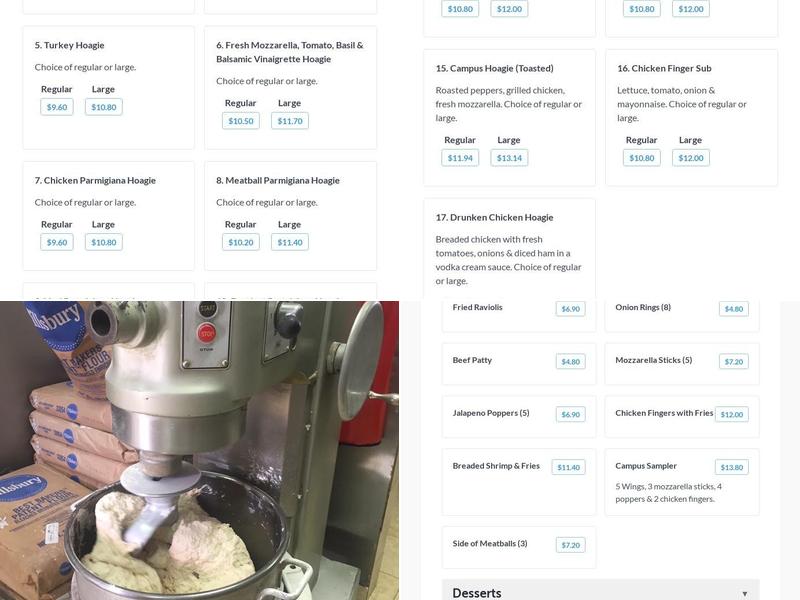
Task: Expand the Desserts section arrow
Action: (744, 594)
